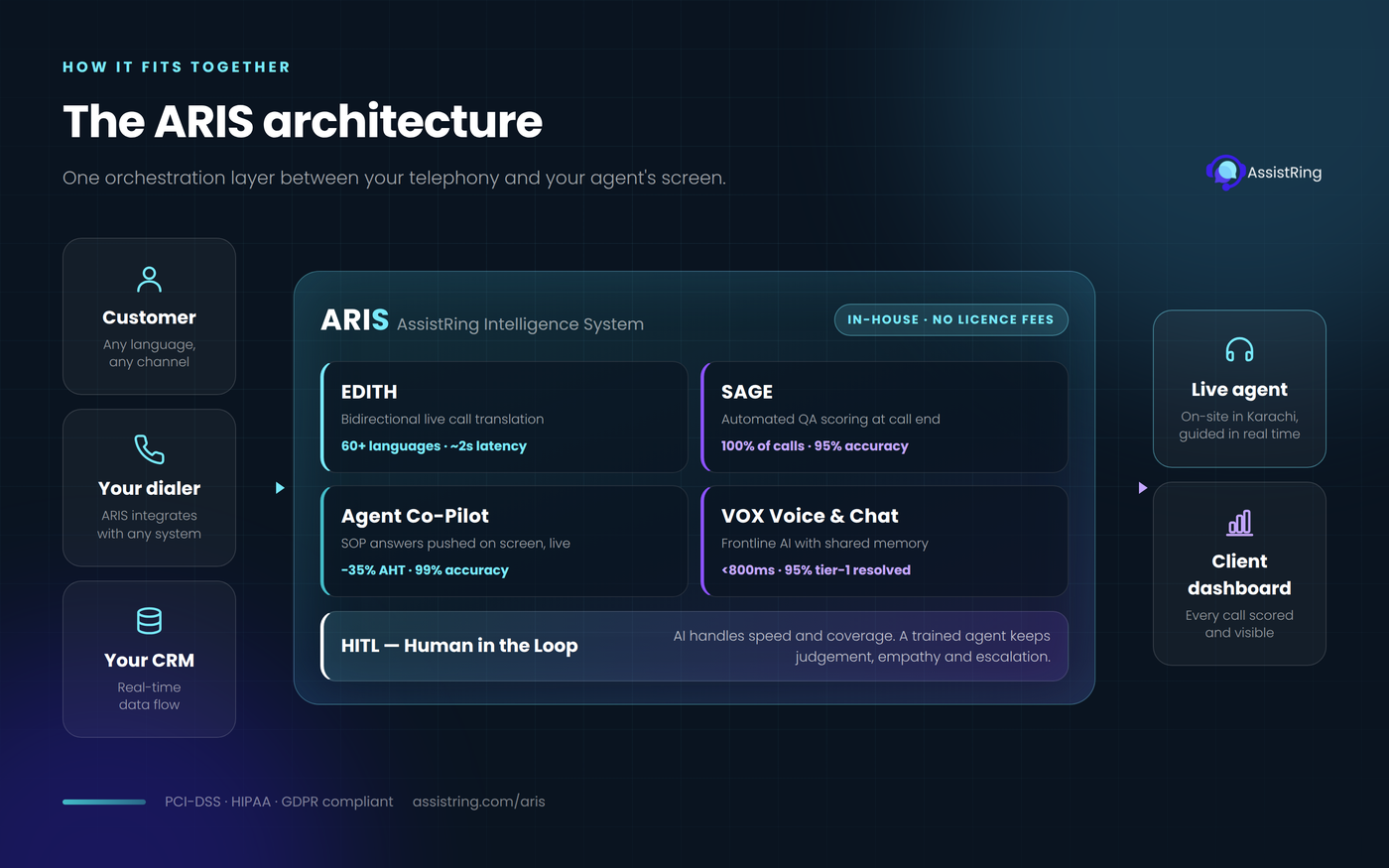Click the SAGE module heading
The height and width of the screenshot is (868, 1389).
pos(747,392)
